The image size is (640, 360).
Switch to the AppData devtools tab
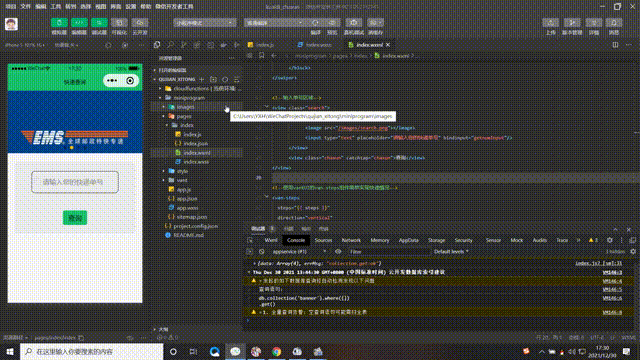[409, 240]
